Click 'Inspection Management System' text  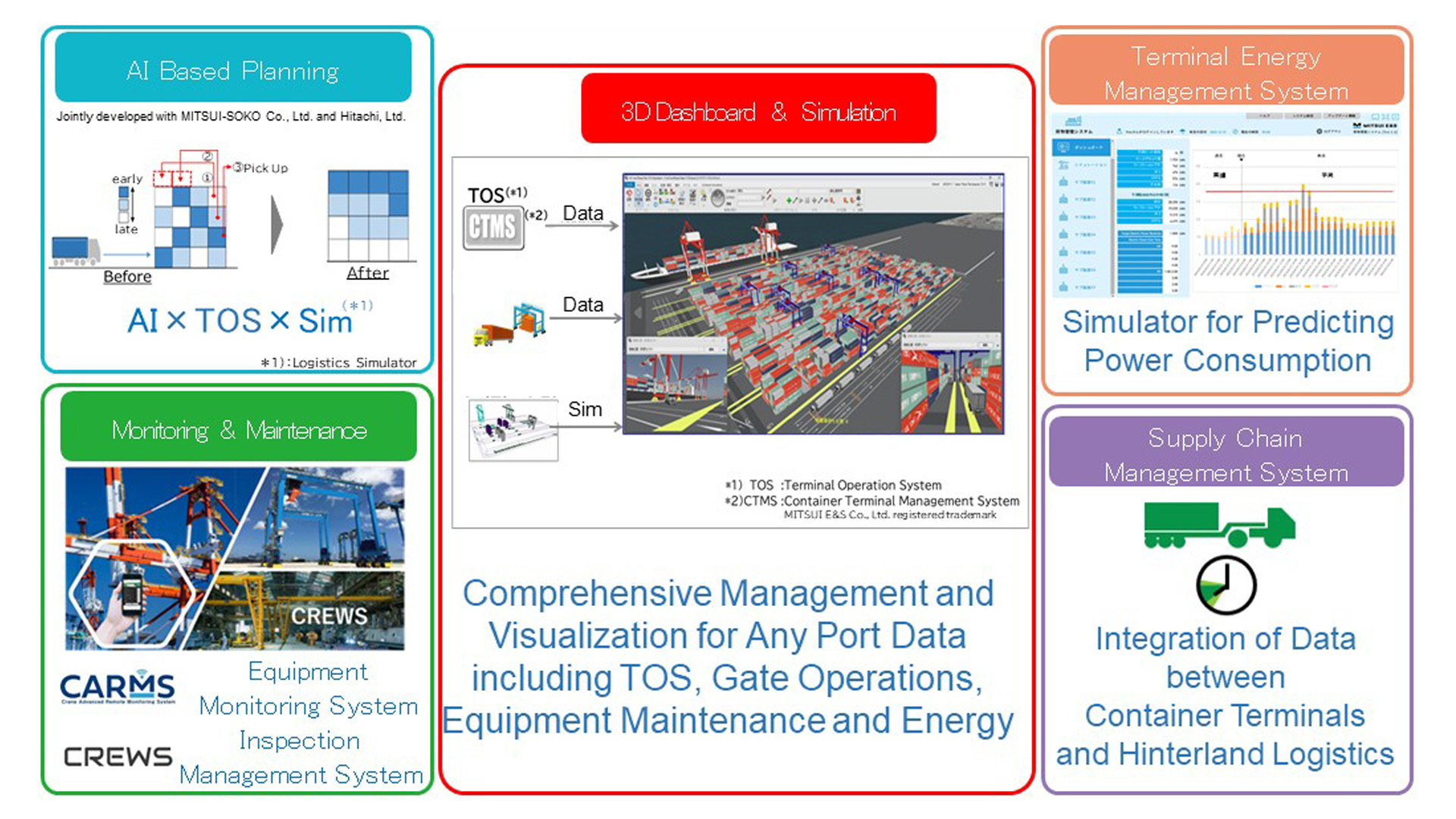[x=301, y=758]
